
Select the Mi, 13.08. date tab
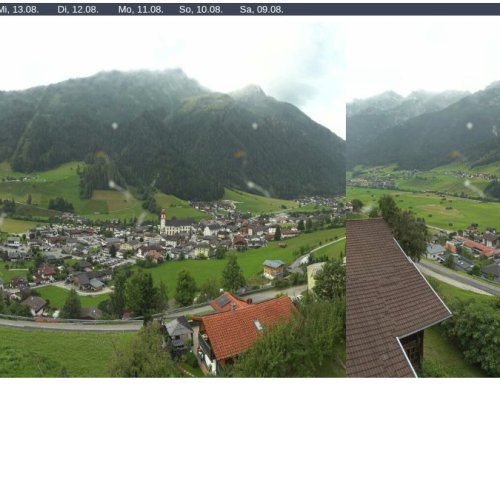coord(19,10)
